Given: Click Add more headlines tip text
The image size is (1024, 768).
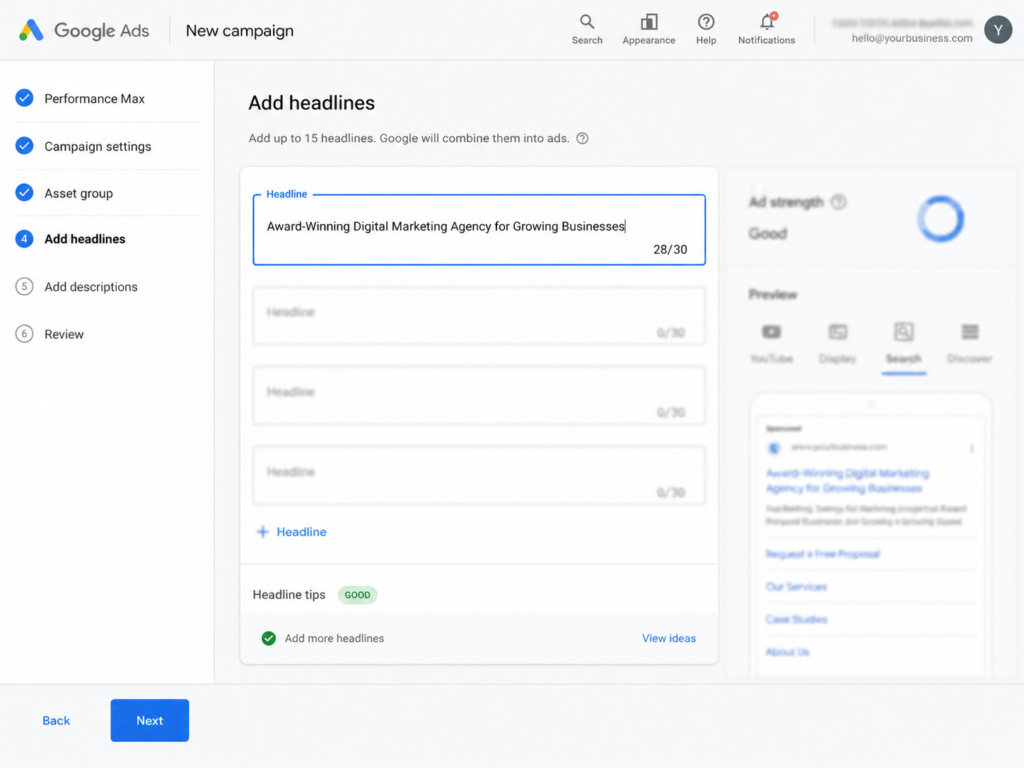Looking at the screenshot, I should (334, 638).
